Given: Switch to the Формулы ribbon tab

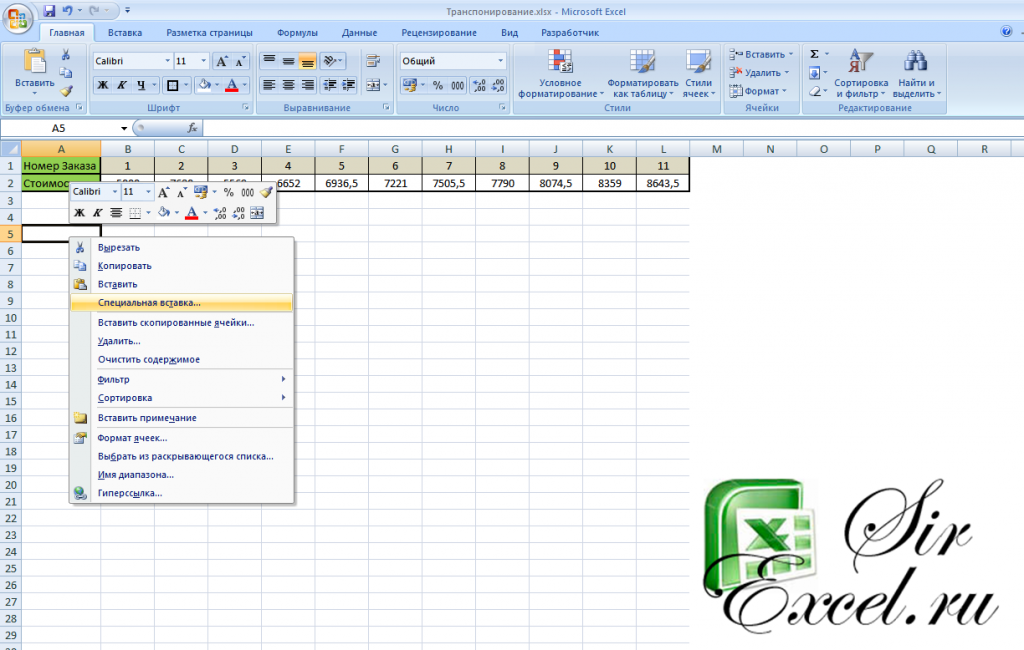Looking at the screenshot, I should 297,33.
